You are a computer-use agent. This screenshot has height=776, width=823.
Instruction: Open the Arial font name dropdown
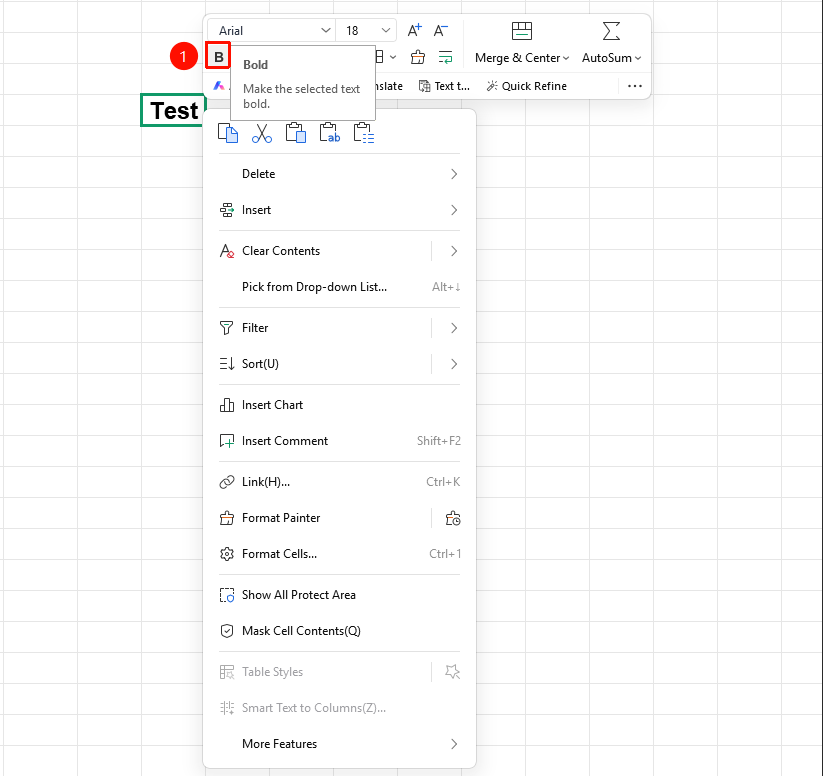coord(325,30)
